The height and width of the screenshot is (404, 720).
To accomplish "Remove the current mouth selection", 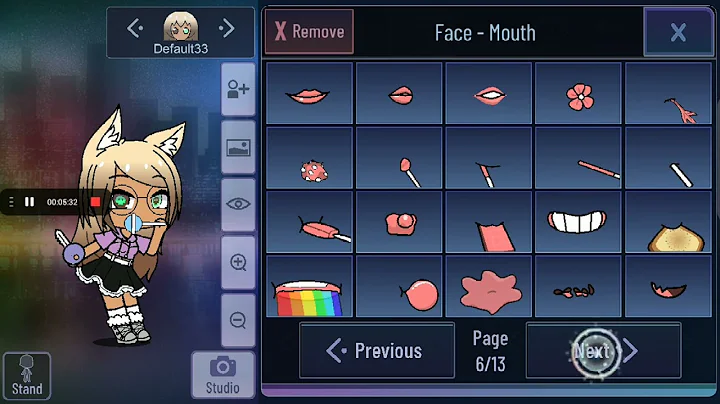I will (x=309, y=32).
